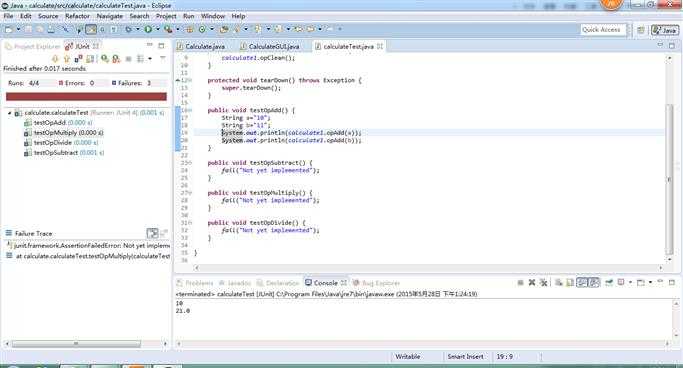Click Rerun Test Failures First icon

pos(116,58)
